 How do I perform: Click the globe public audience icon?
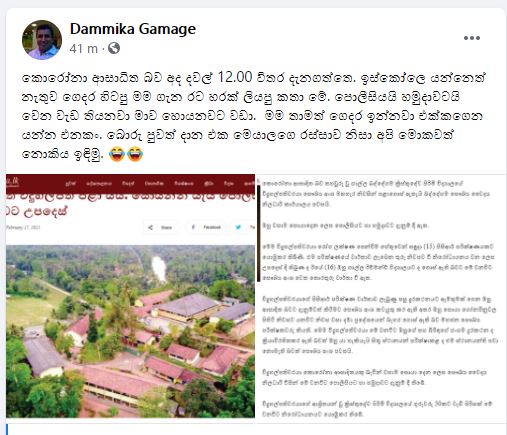tap(114, 48)
